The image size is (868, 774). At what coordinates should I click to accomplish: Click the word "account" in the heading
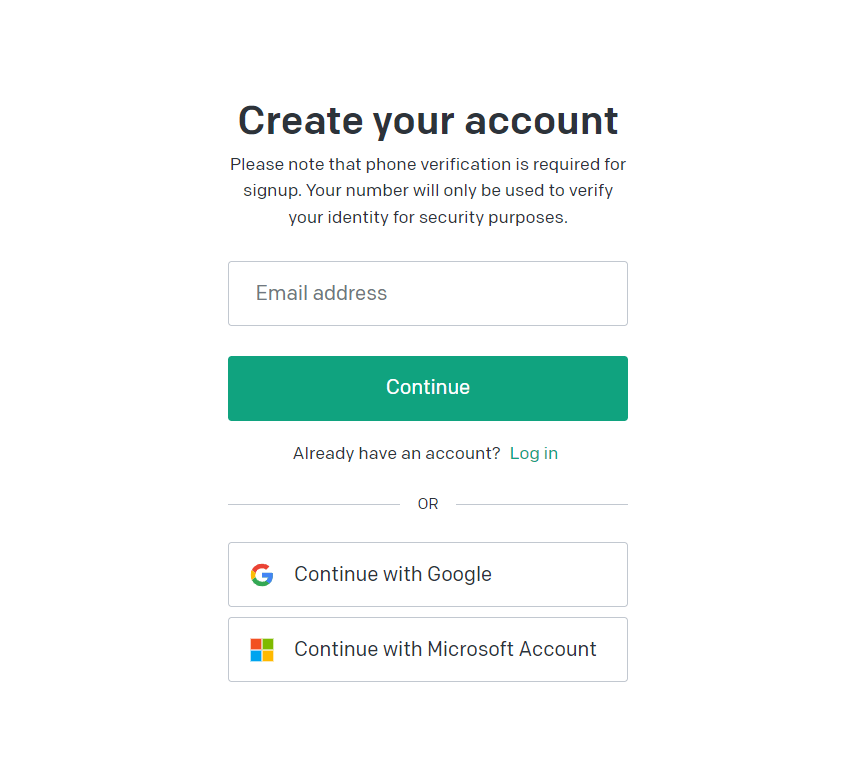pos(542,121)
